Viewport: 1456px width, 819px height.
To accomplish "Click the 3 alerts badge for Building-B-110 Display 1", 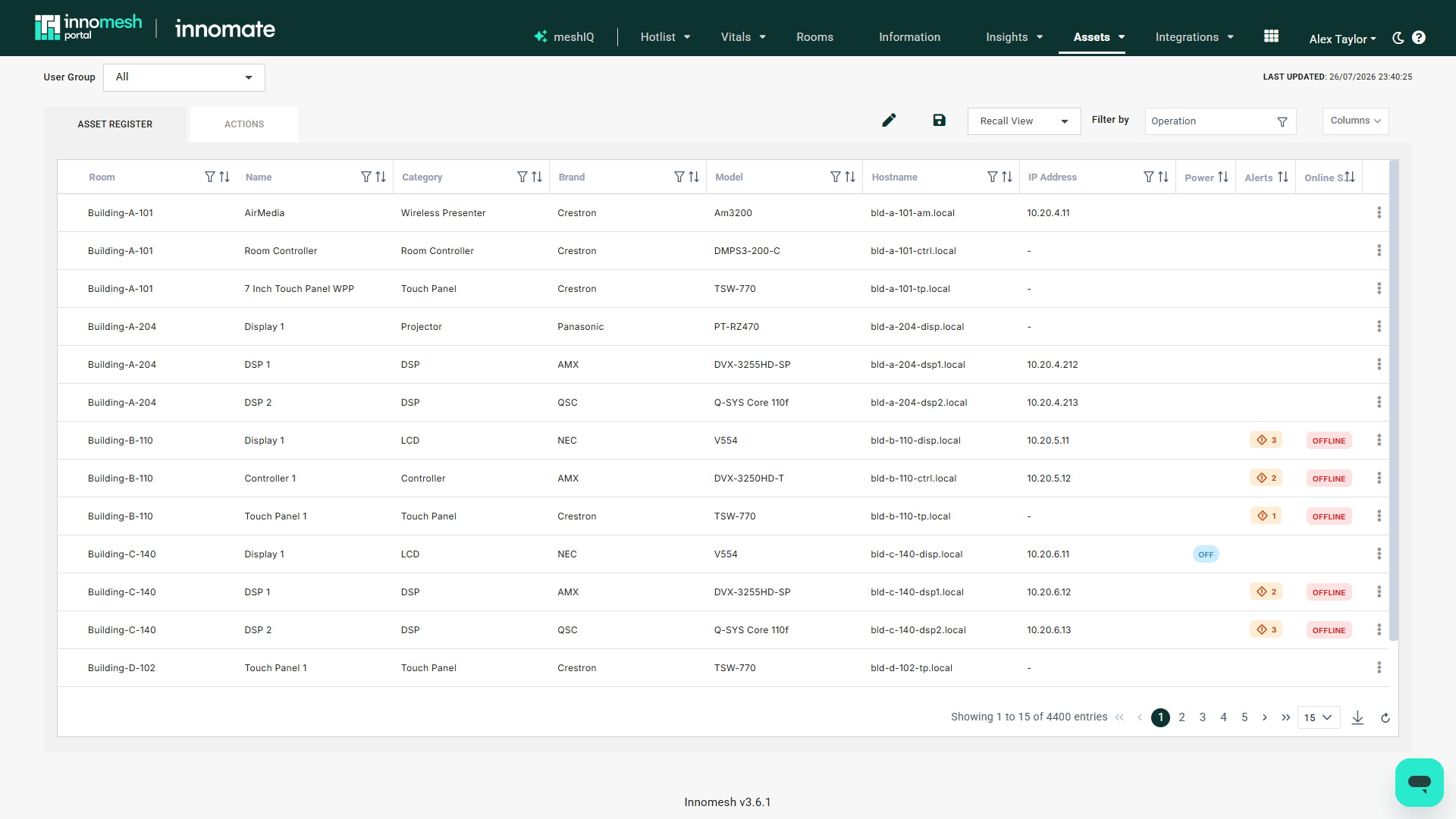I will tap(1266, 440).
